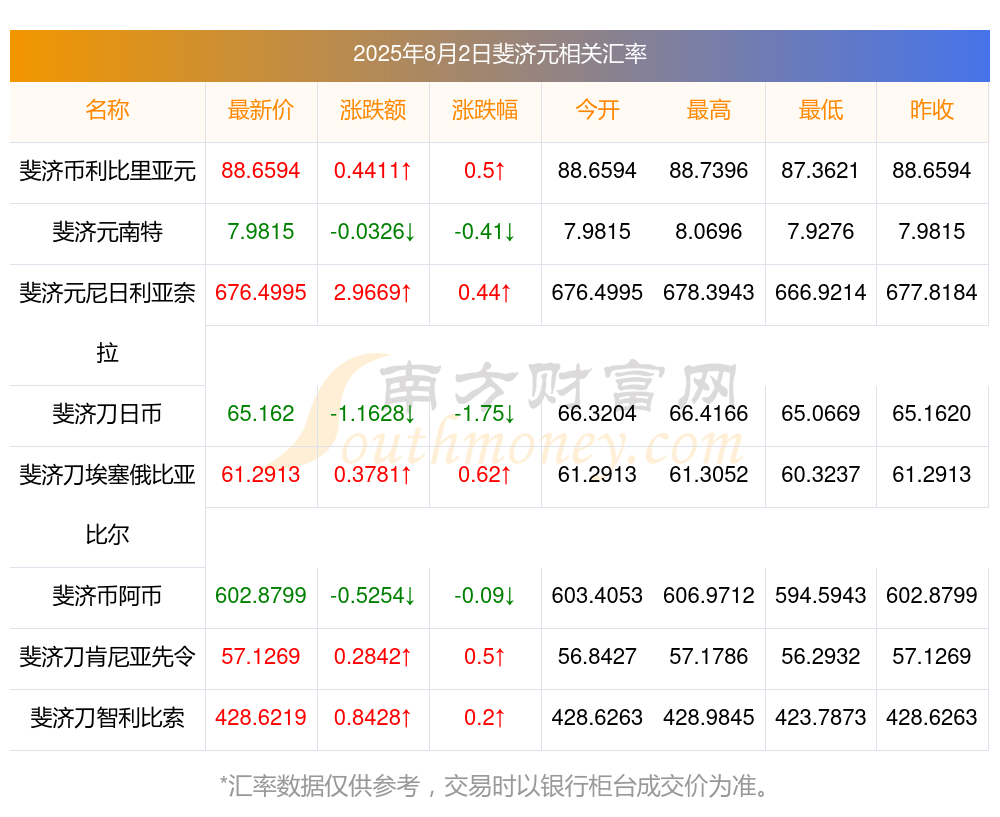Select the 最高 column header
This screenshot has width=1000, height=817.
point(709,110)
